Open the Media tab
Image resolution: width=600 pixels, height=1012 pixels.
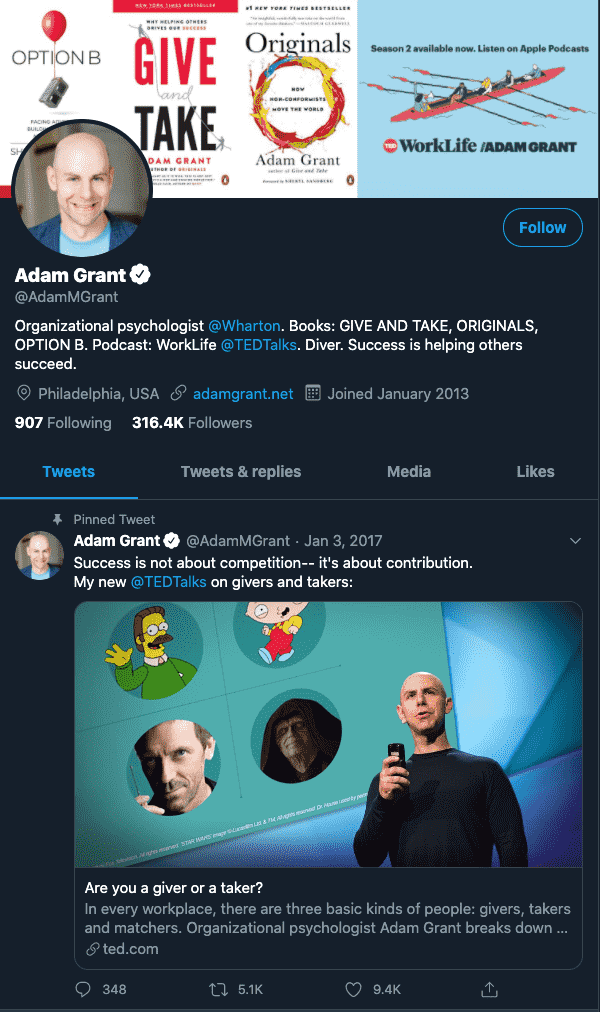[409, 472]
